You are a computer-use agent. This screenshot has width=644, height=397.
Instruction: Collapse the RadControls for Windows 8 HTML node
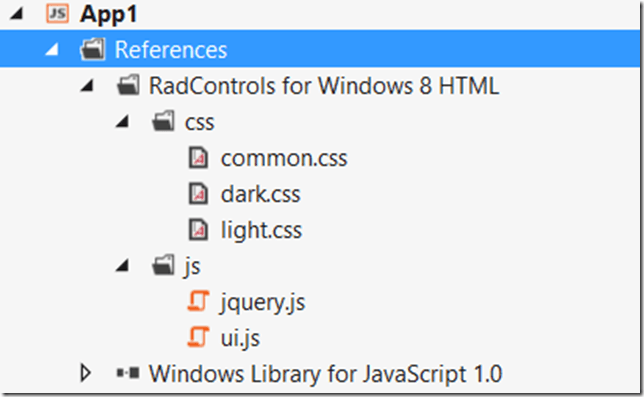tap(87, 86)
